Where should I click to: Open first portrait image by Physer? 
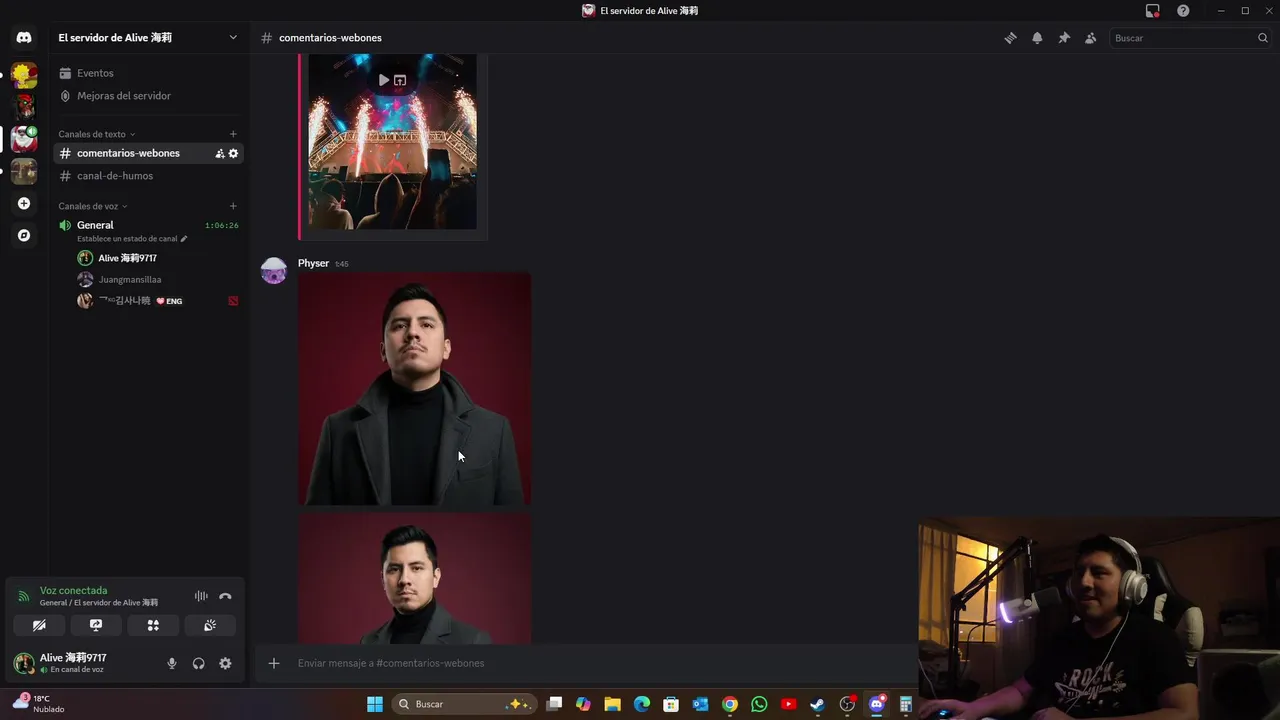point(415,389)
